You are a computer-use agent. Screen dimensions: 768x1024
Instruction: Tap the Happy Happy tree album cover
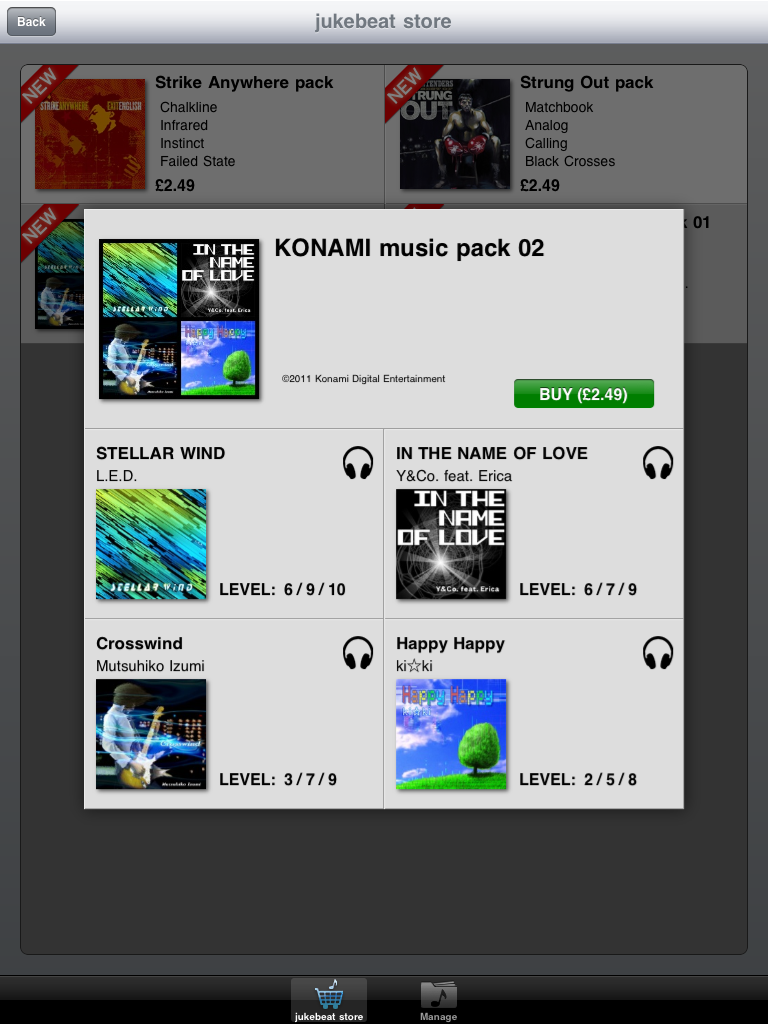451,734
